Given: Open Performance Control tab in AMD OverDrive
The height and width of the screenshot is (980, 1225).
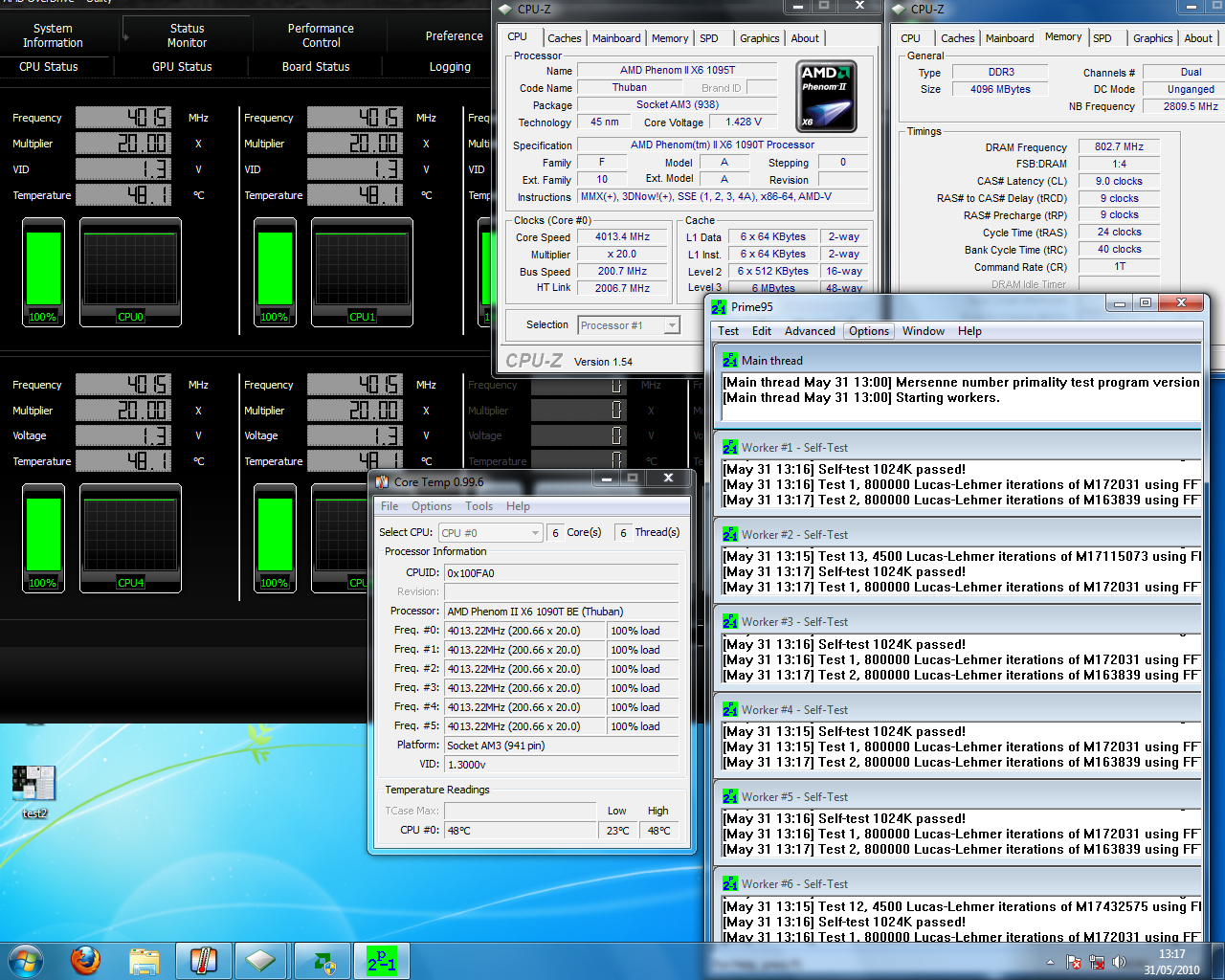Looking at the screenshot, I should tap(321, 35).
